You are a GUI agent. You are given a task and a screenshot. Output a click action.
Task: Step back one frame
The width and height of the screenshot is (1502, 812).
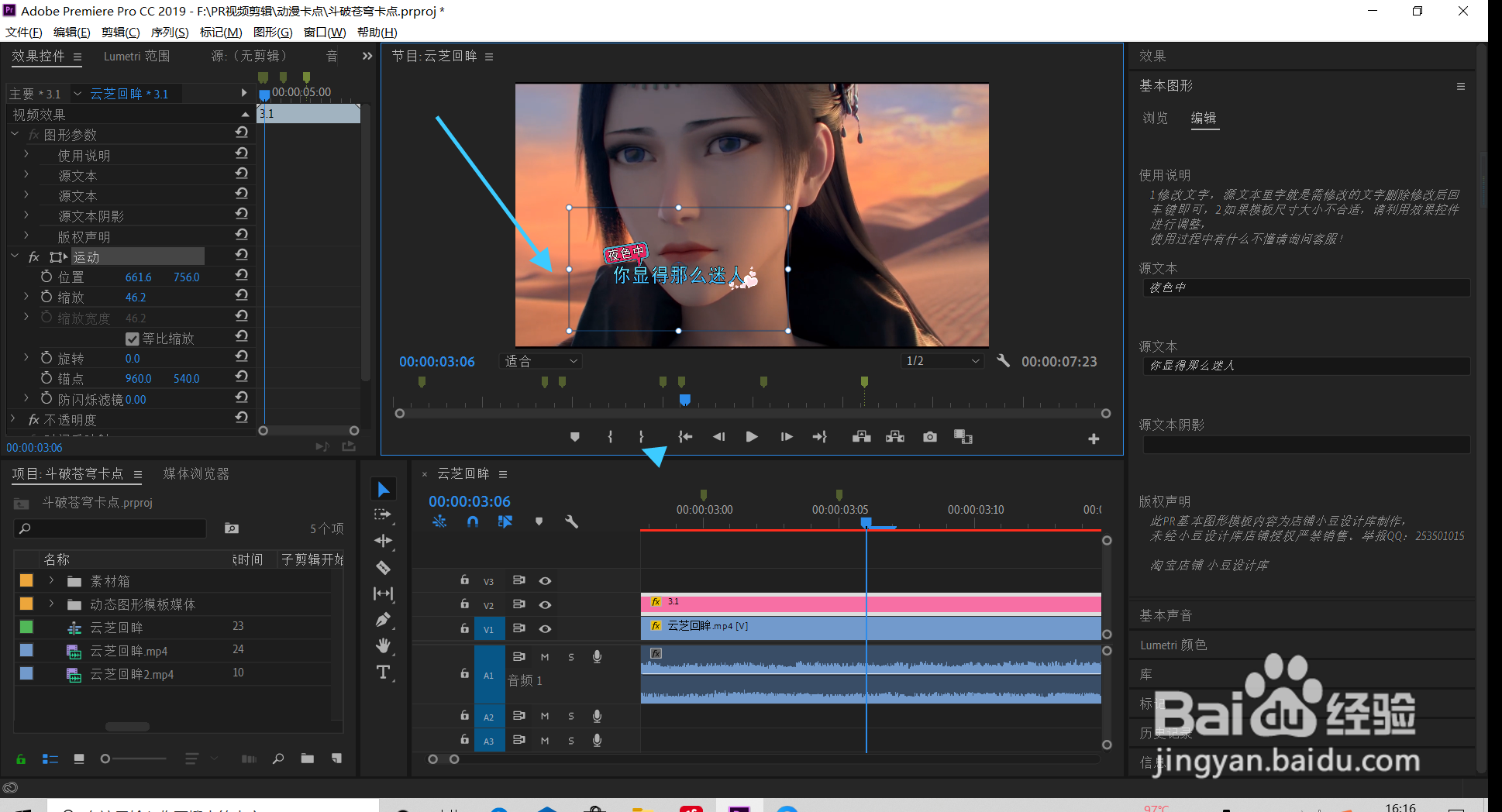click(x=718, y=437)
